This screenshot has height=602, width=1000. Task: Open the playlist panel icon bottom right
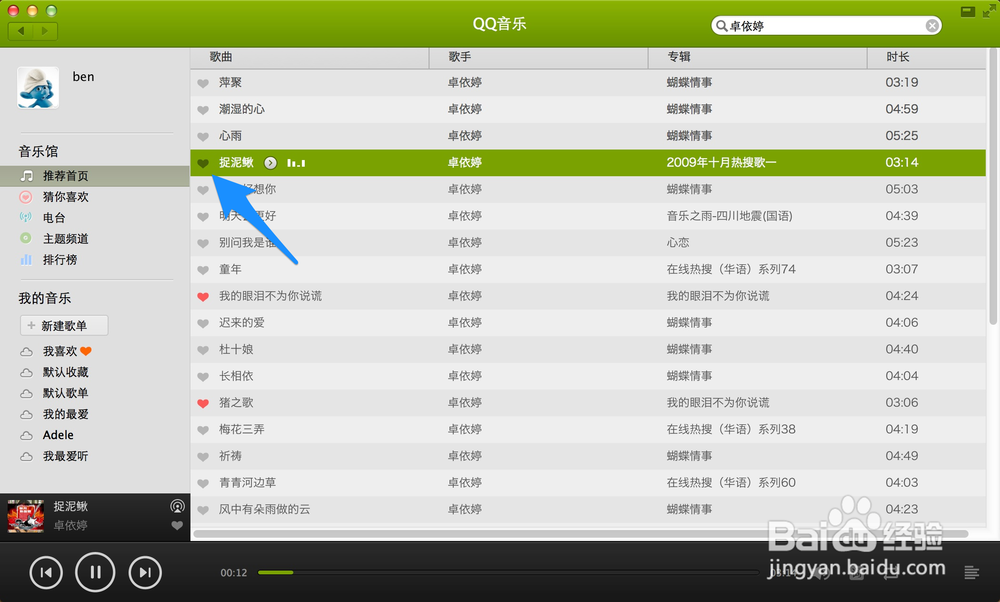[971, 572]
